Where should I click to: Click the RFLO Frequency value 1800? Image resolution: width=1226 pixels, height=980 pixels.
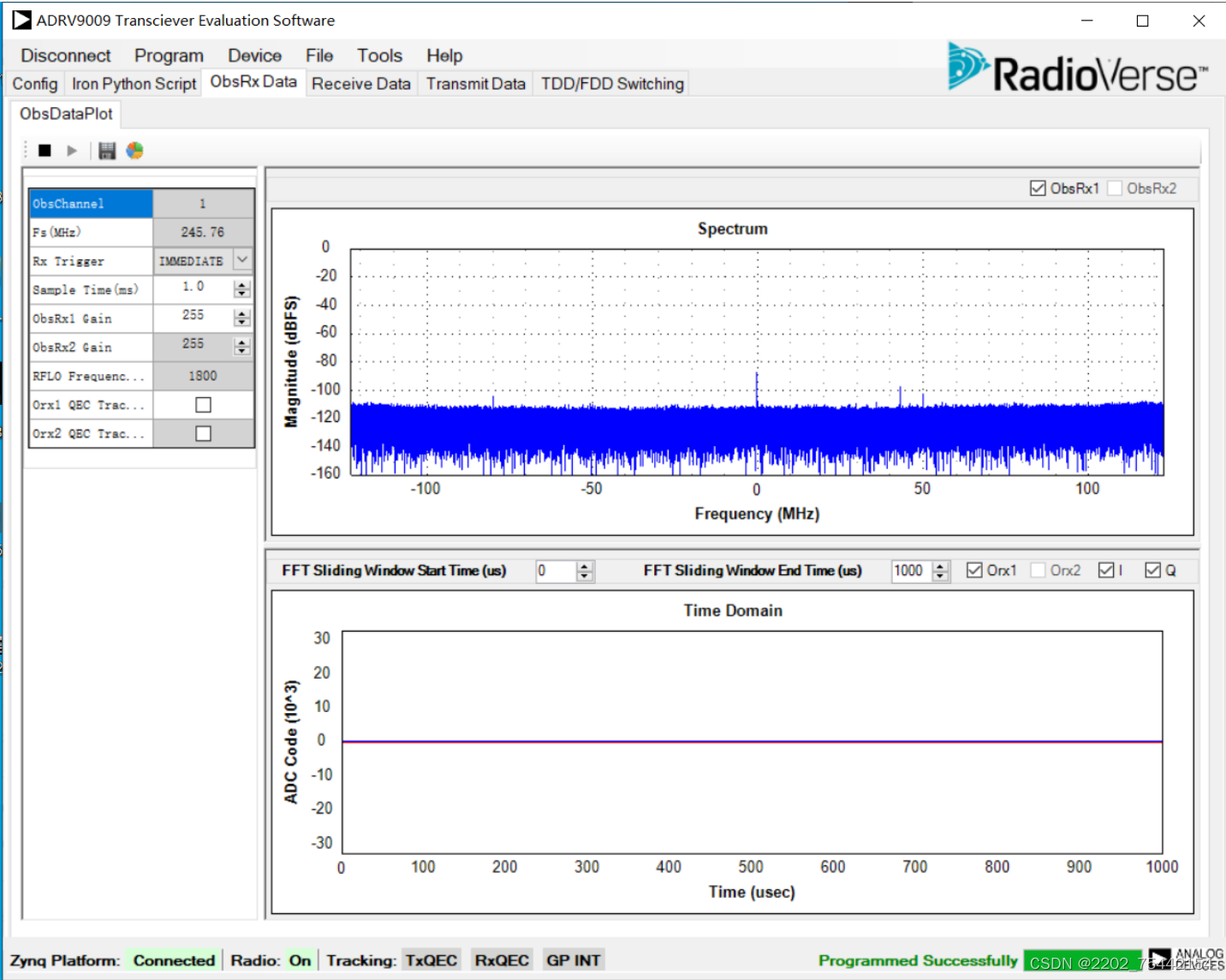(203, 376)
